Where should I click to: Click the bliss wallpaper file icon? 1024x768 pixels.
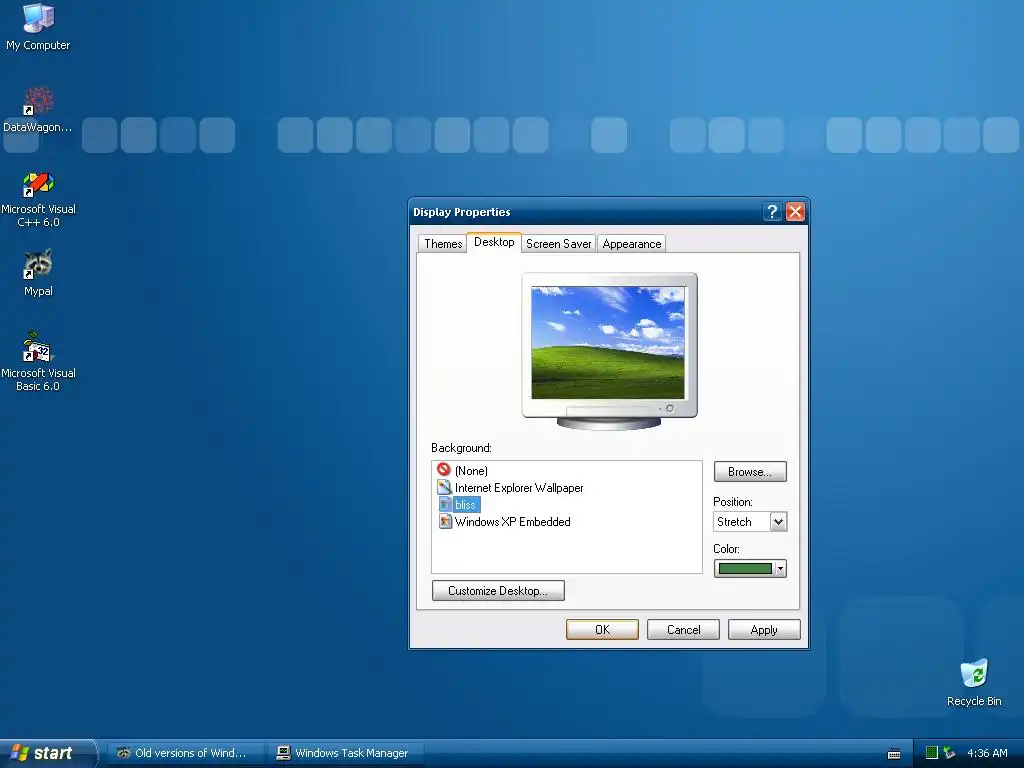point(445,504)
